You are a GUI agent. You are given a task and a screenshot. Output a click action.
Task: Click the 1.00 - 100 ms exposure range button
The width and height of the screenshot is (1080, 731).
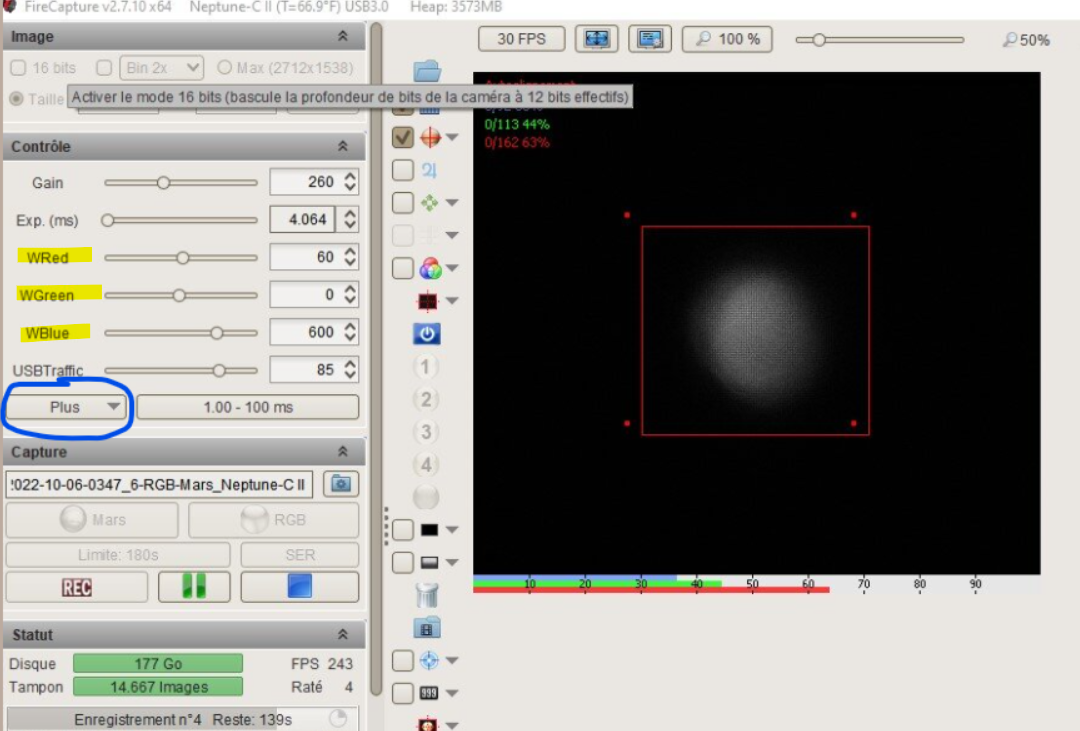(x=247, y=407)
